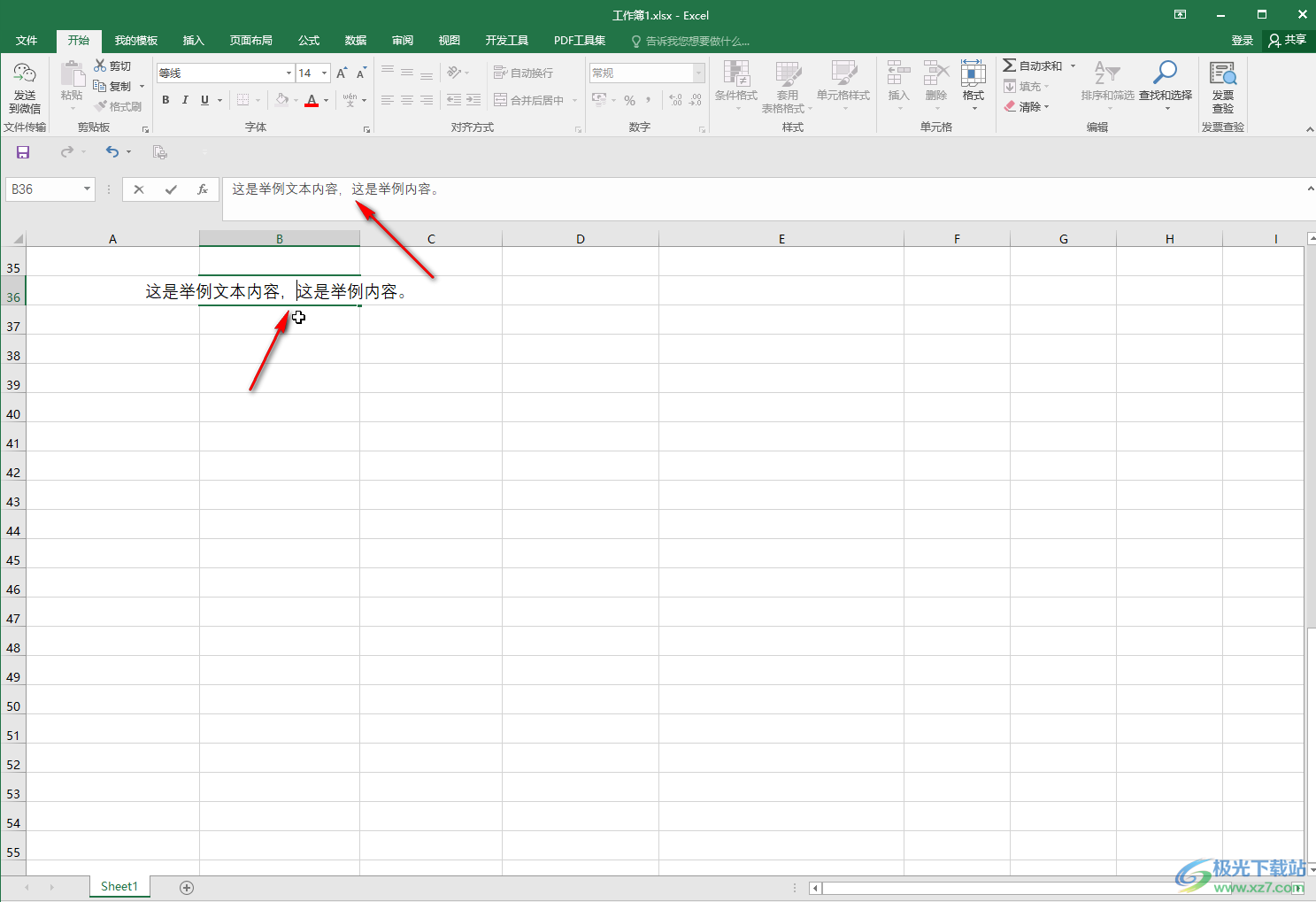Open the 文件 (File) menu tab
This screenshot has height=902, width=1316.
pos(27,41)
